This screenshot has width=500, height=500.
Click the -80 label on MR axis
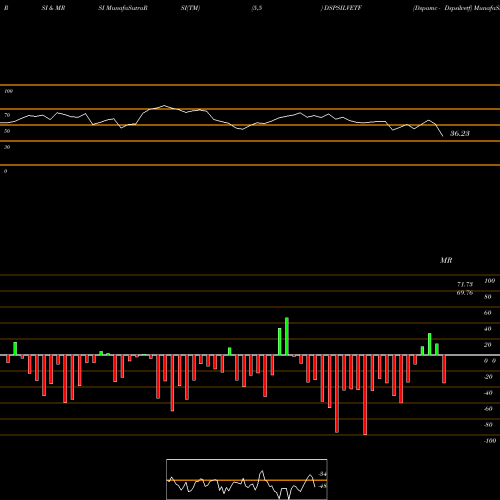[488, 425]
